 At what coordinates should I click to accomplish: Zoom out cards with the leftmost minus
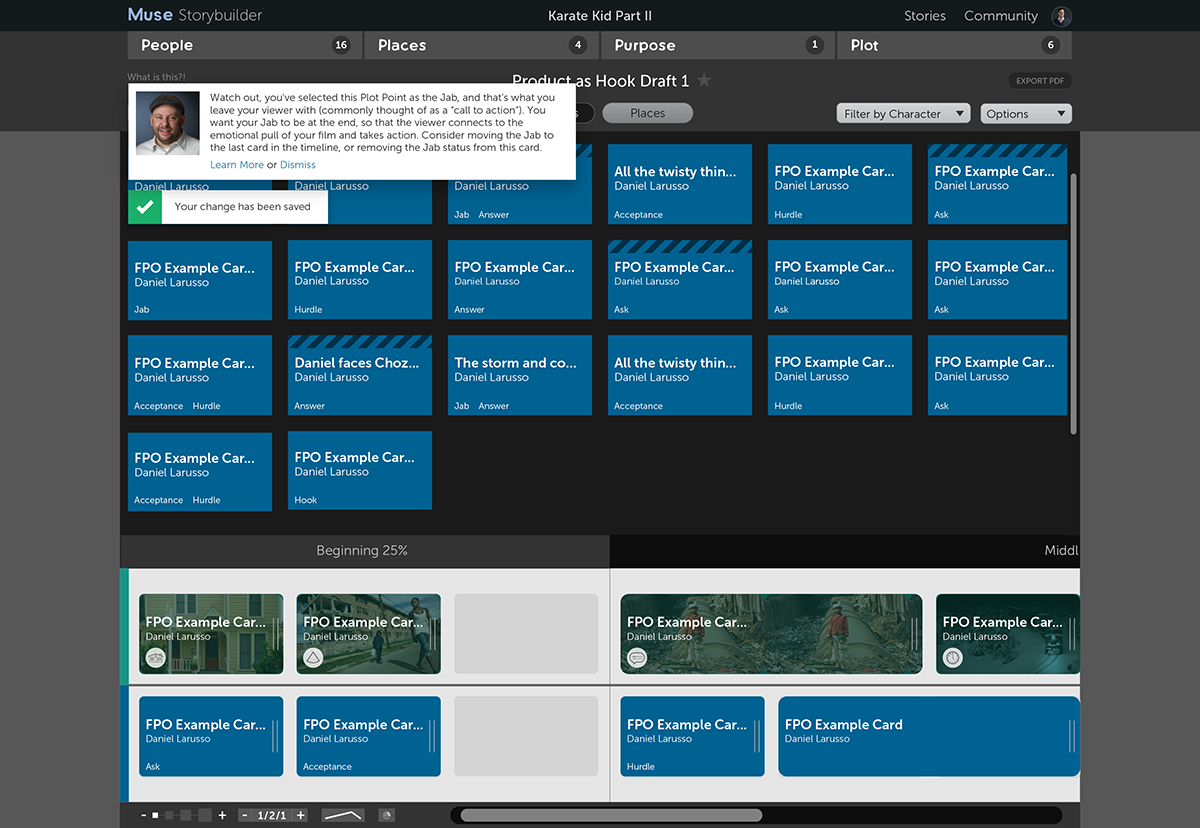click(143, 815)
